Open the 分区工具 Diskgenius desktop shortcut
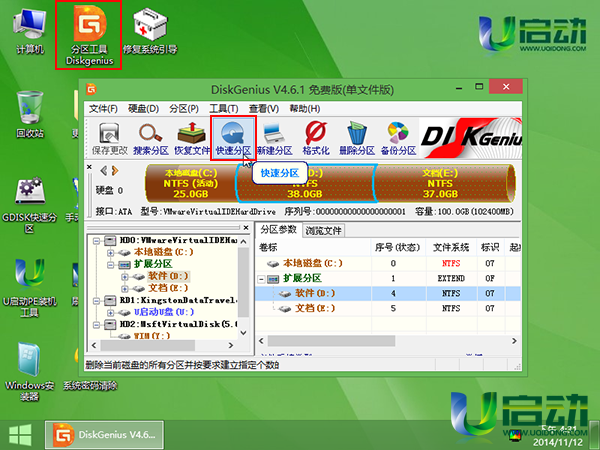Viewport: 600px width, 450px height. [x=89, y=35]
